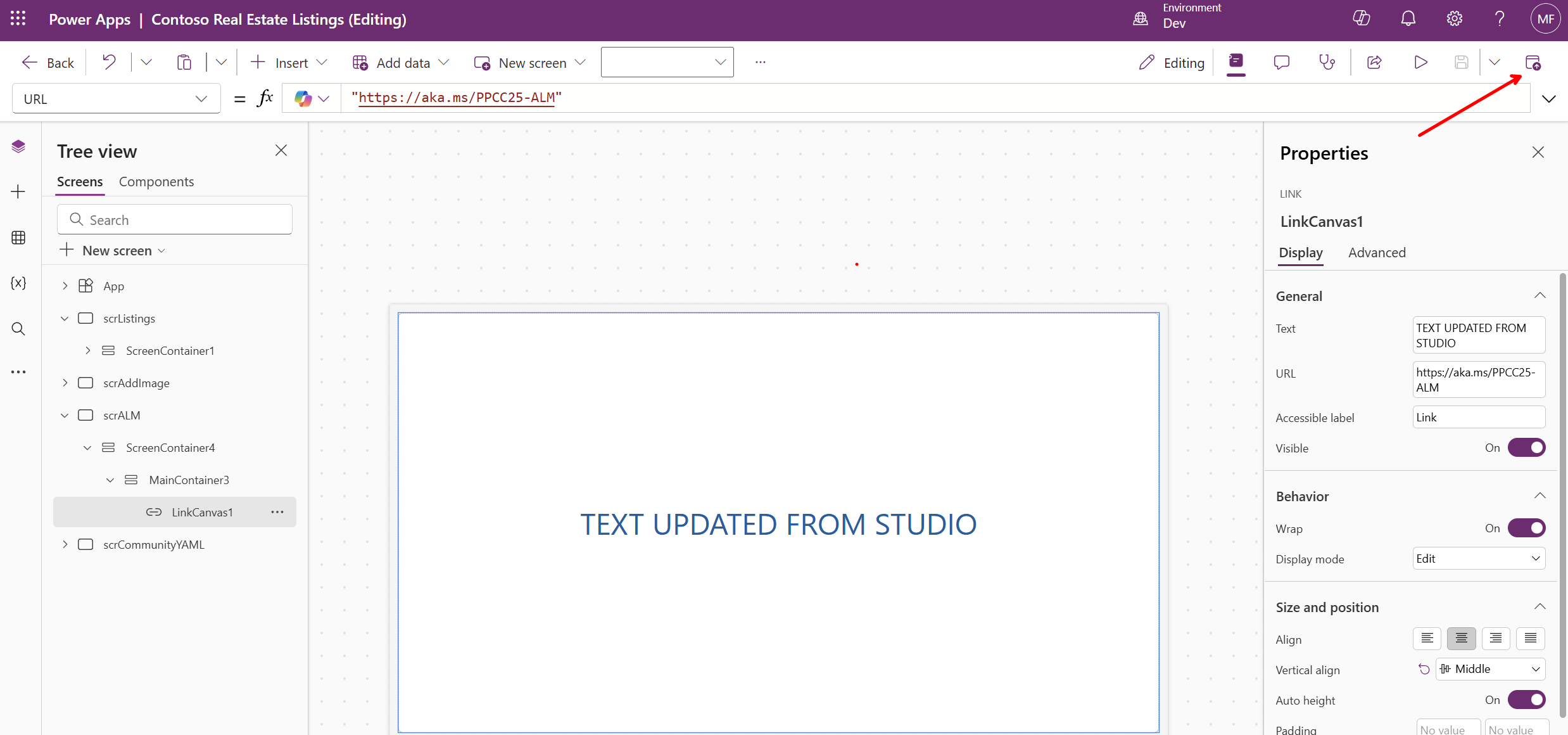1568x735 pixels.
Task: Click the Comments speech bubble icon
Action: click(x=1281, y=62)
